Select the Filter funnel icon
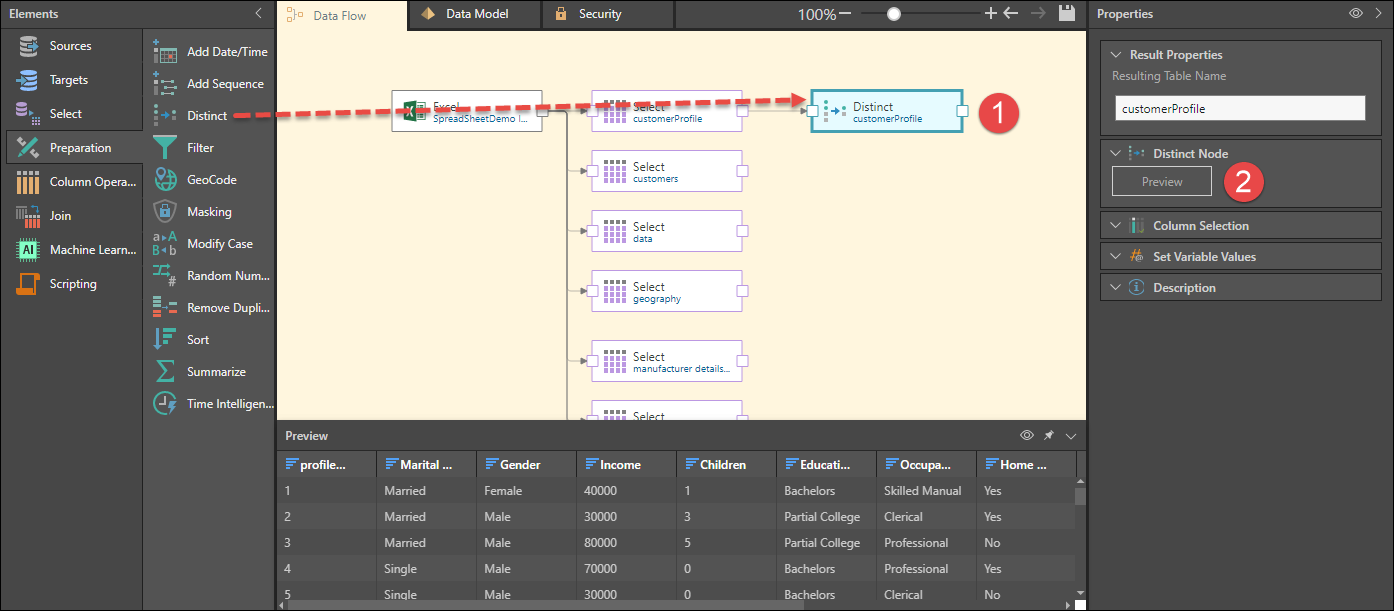The height and width of the screenshot is (611, 1394). (x=165, y=148)
